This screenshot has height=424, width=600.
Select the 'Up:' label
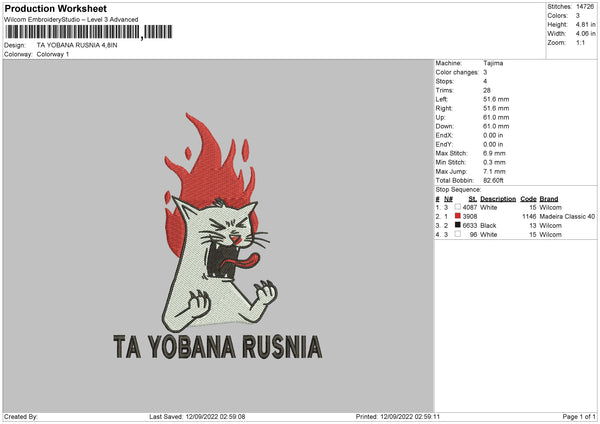coord(440,117)
